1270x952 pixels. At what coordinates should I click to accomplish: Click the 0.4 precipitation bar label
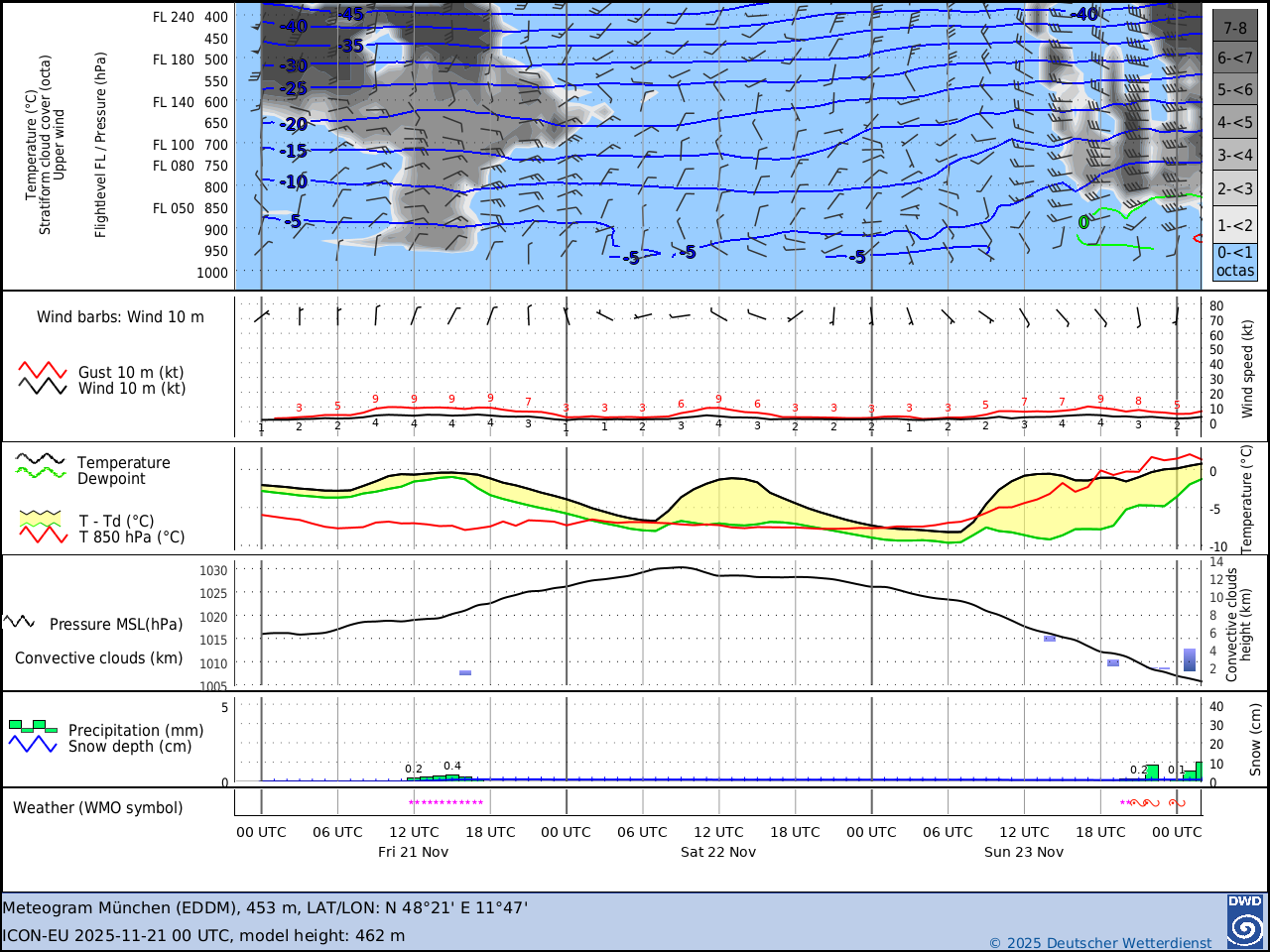452,766
